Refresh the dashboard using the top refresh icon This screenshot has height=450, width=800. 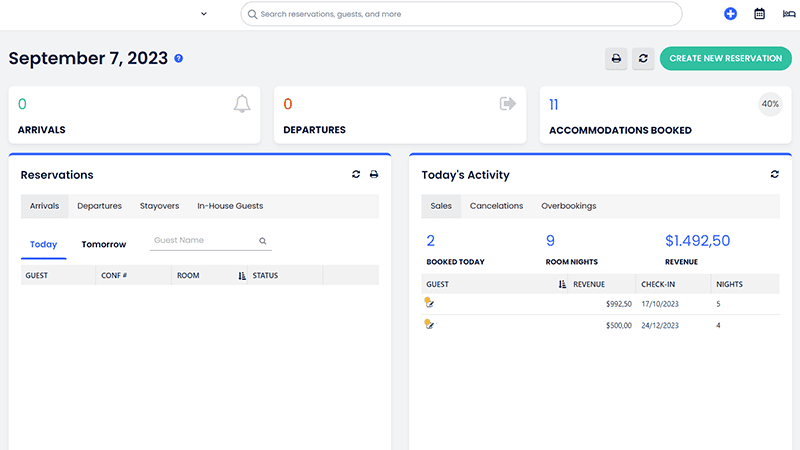(643, 59)
